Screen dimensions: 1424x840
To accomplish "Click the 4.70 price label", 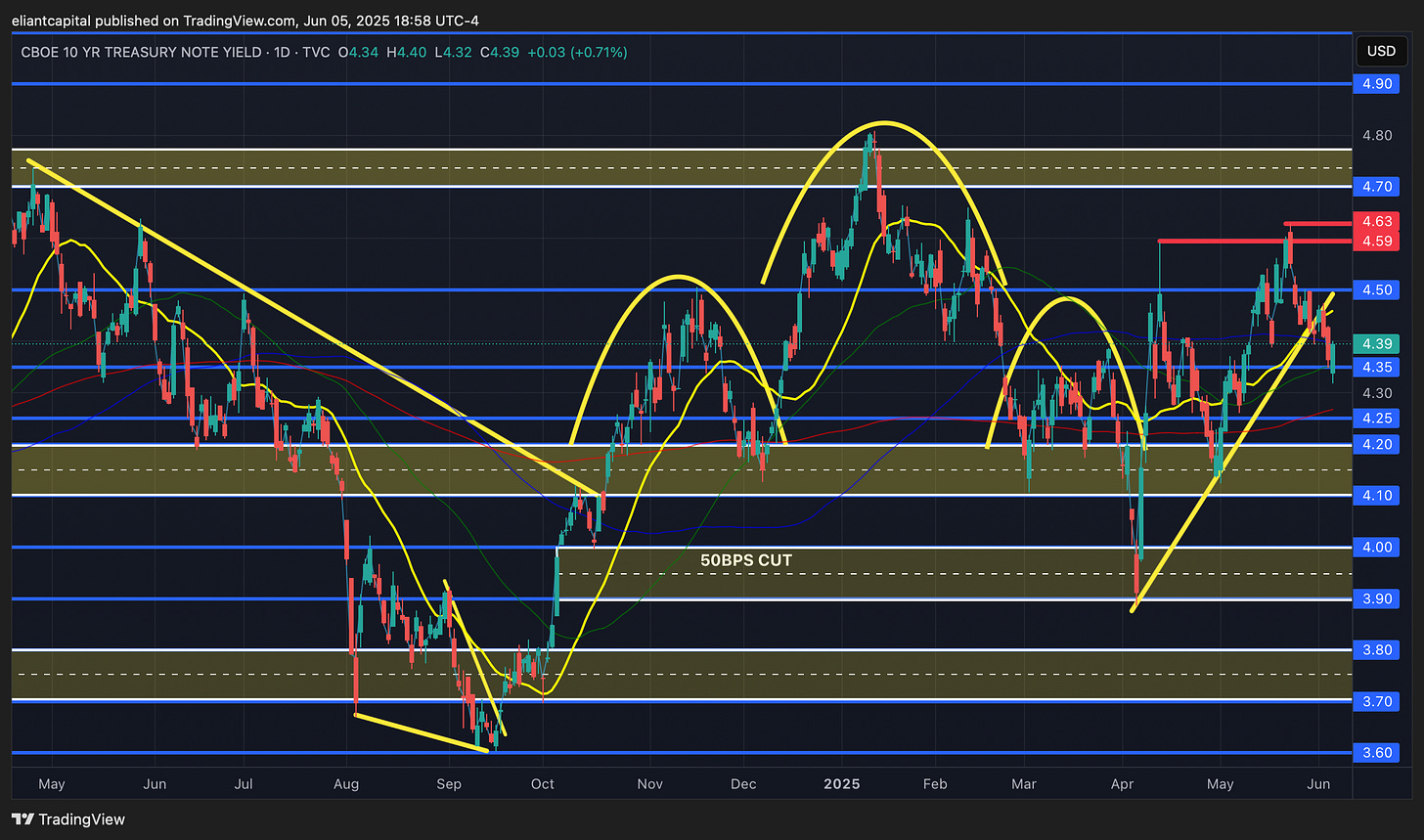I will pos(1377,185).
